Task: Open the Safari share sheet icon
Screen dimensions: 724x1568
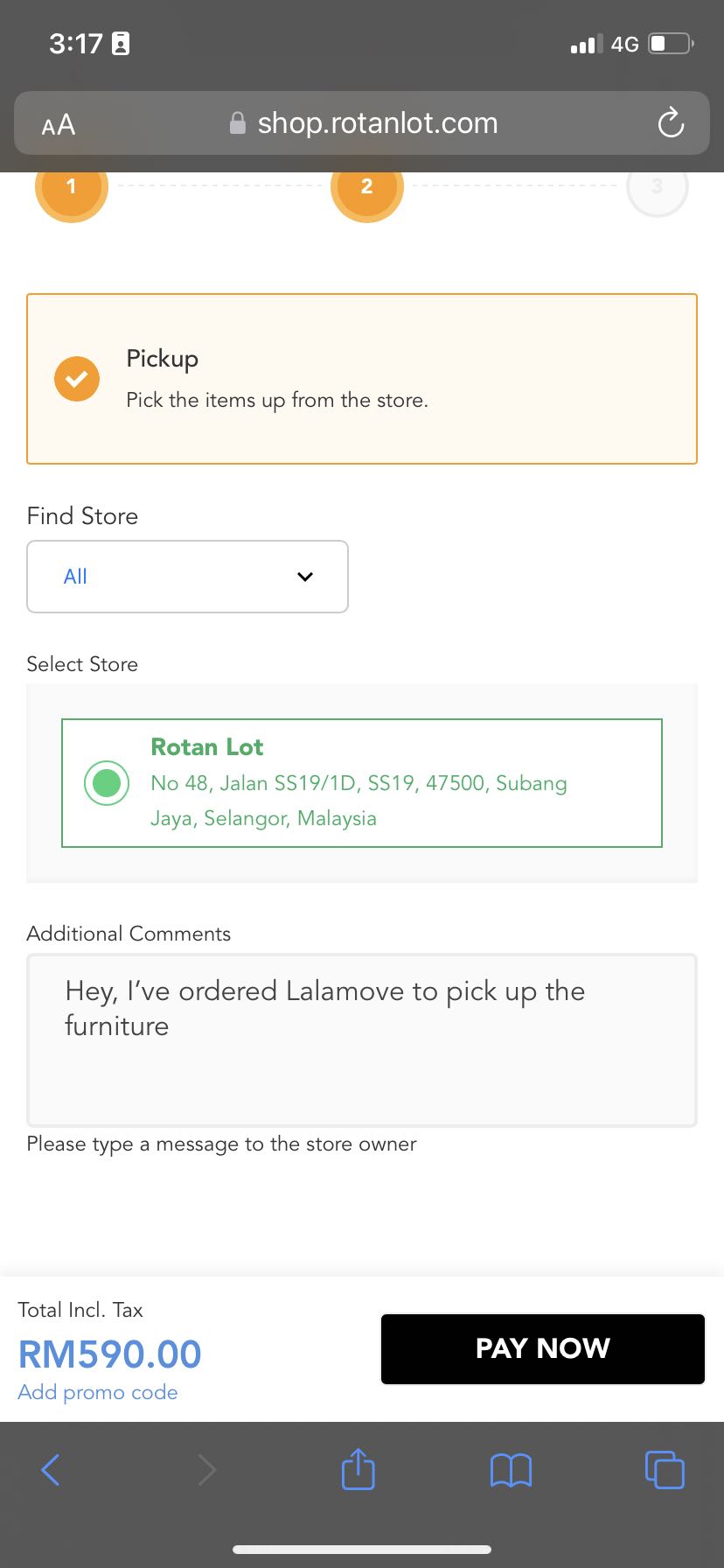Action: (358, 1469)
